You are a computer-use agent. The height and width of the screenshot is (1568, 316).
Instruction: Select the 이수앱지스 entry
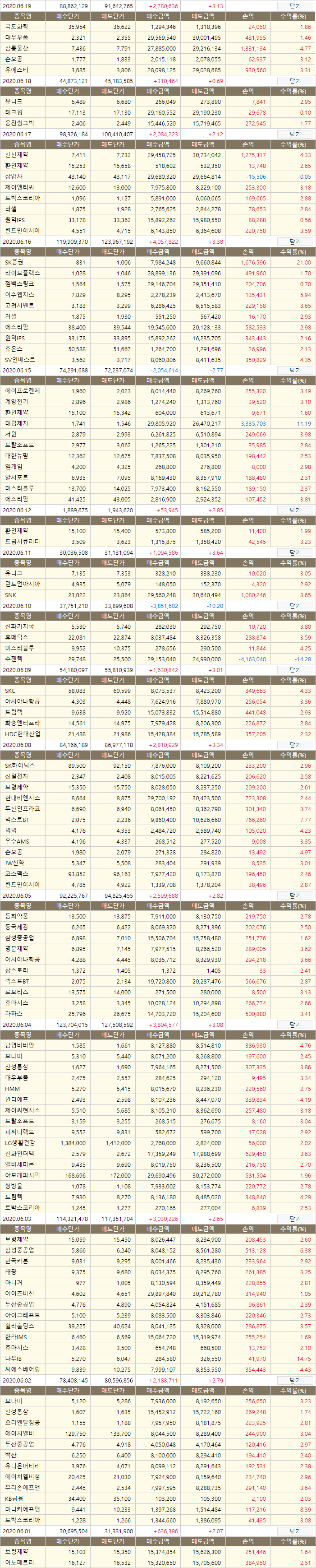click(x=19, y=295)
